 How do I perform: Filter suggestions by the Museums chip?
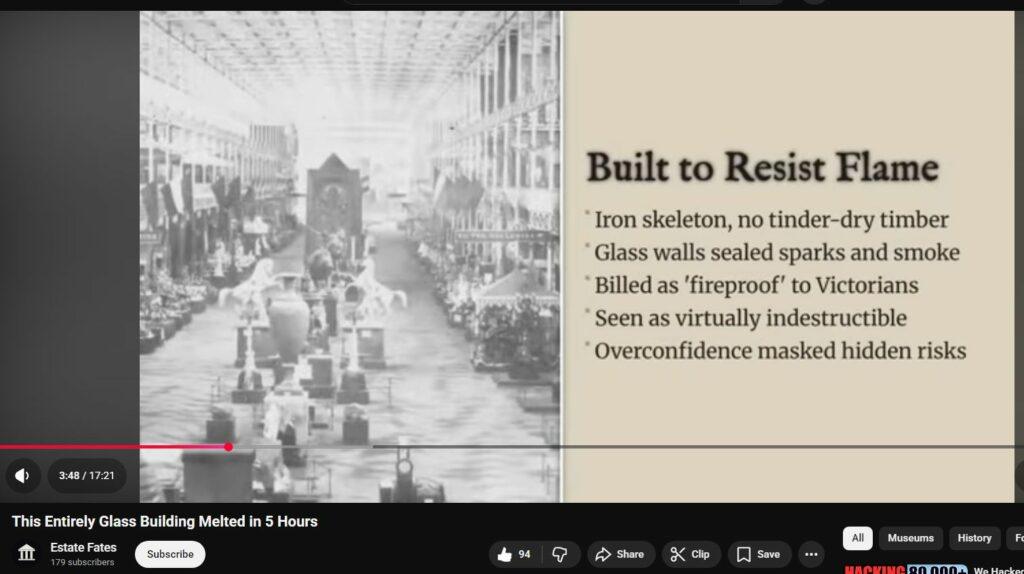[x=910, y=538]
